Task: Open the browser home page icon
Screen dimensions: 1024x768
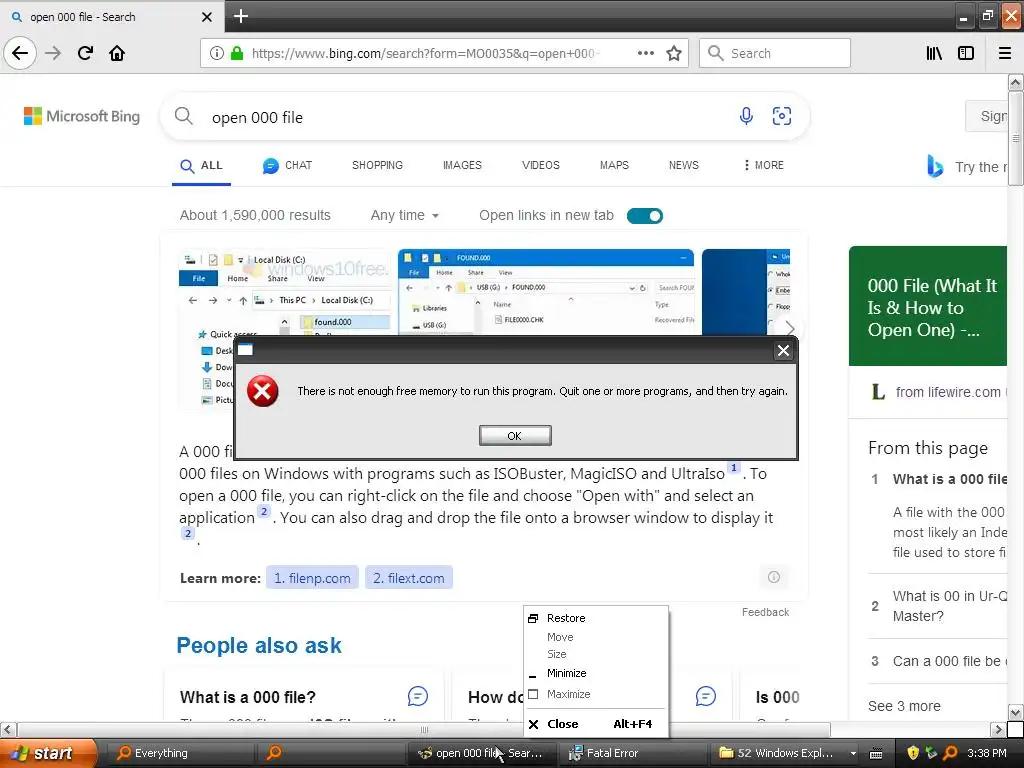Action: pyautogui.click(x=117, y=53)
